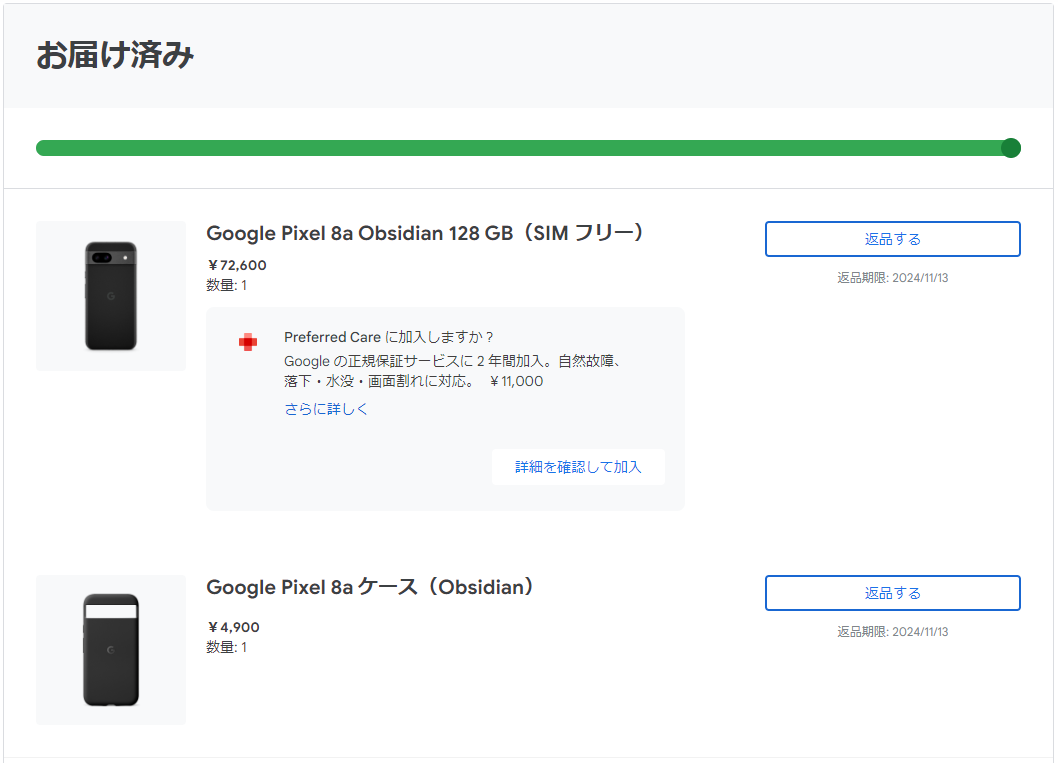Open the Pixel 8a case thumbnail
The width and height of the screenshot is (1058, 763).
coord(111,650)
